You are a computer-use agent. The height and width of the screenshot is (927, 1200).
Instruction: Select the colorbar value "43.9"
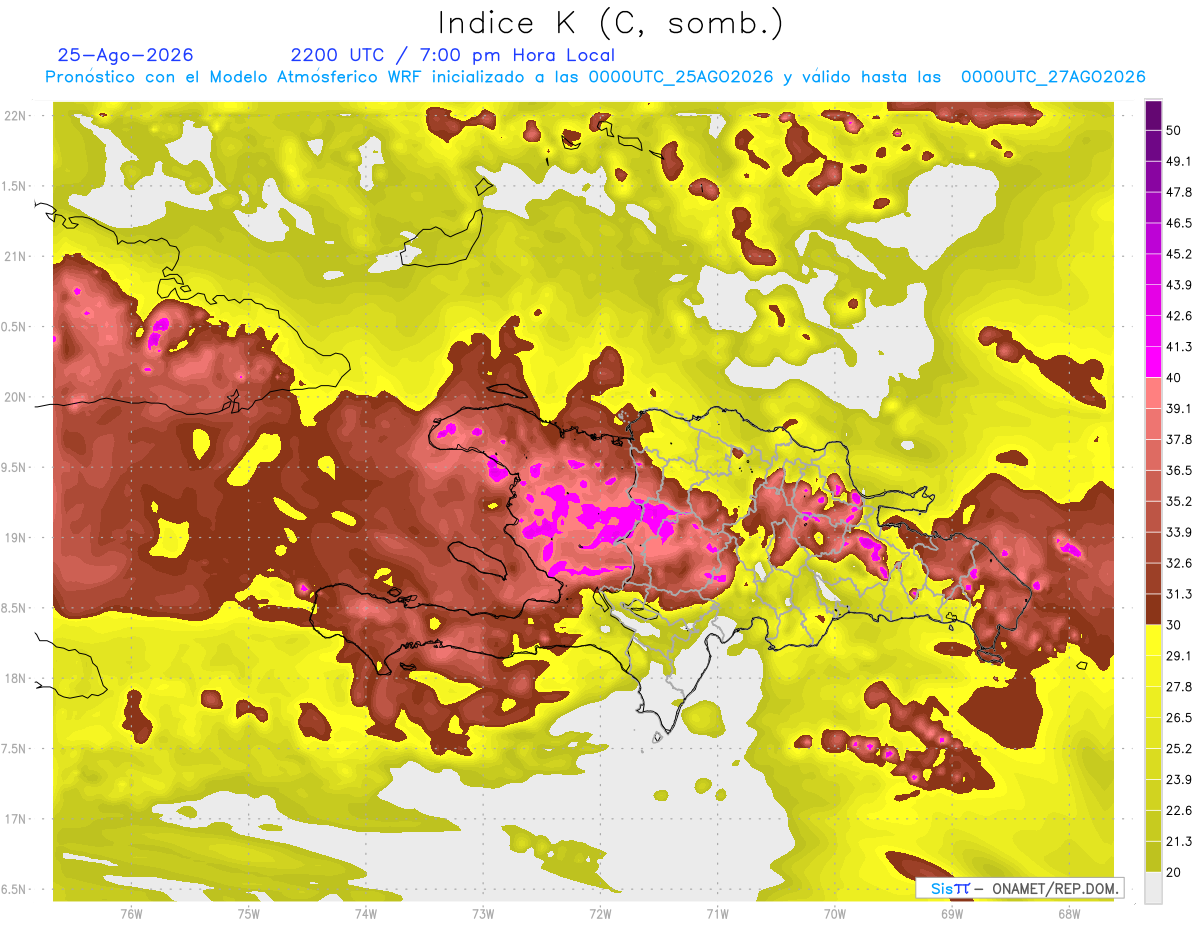point(1178,285)
